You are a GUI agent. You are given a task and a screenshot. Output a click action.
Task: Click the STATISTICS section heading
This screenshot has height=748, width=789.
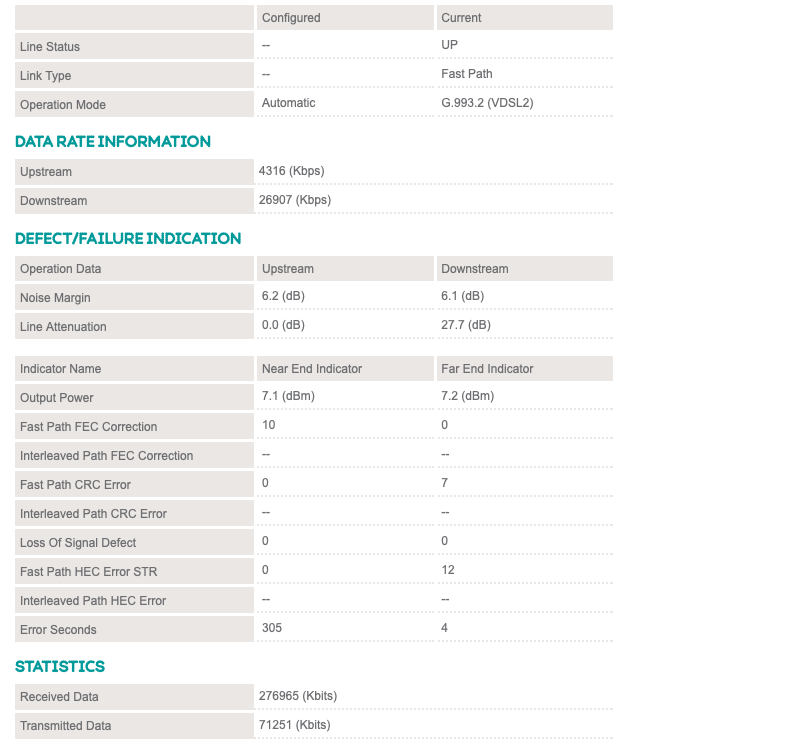[x=60, y=667]
